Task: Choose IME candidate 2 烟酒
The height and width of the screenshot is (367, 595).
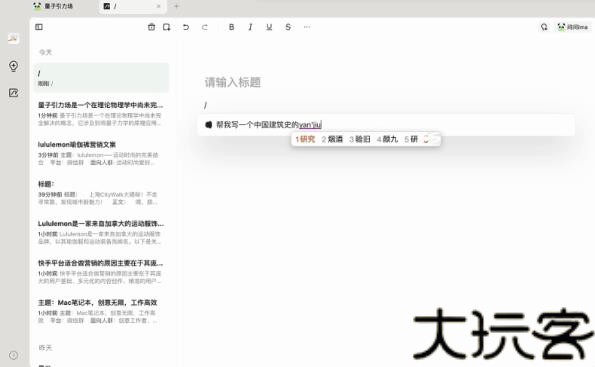Action: click(332, 139)
